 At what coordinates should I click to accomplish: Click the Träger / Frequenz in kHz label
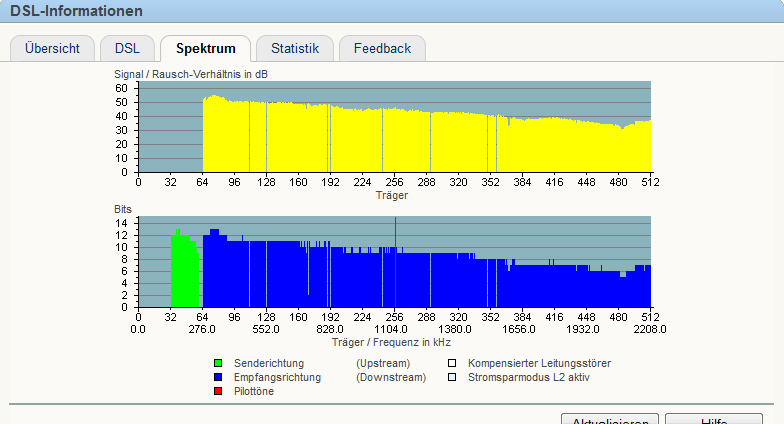(394, 342)
